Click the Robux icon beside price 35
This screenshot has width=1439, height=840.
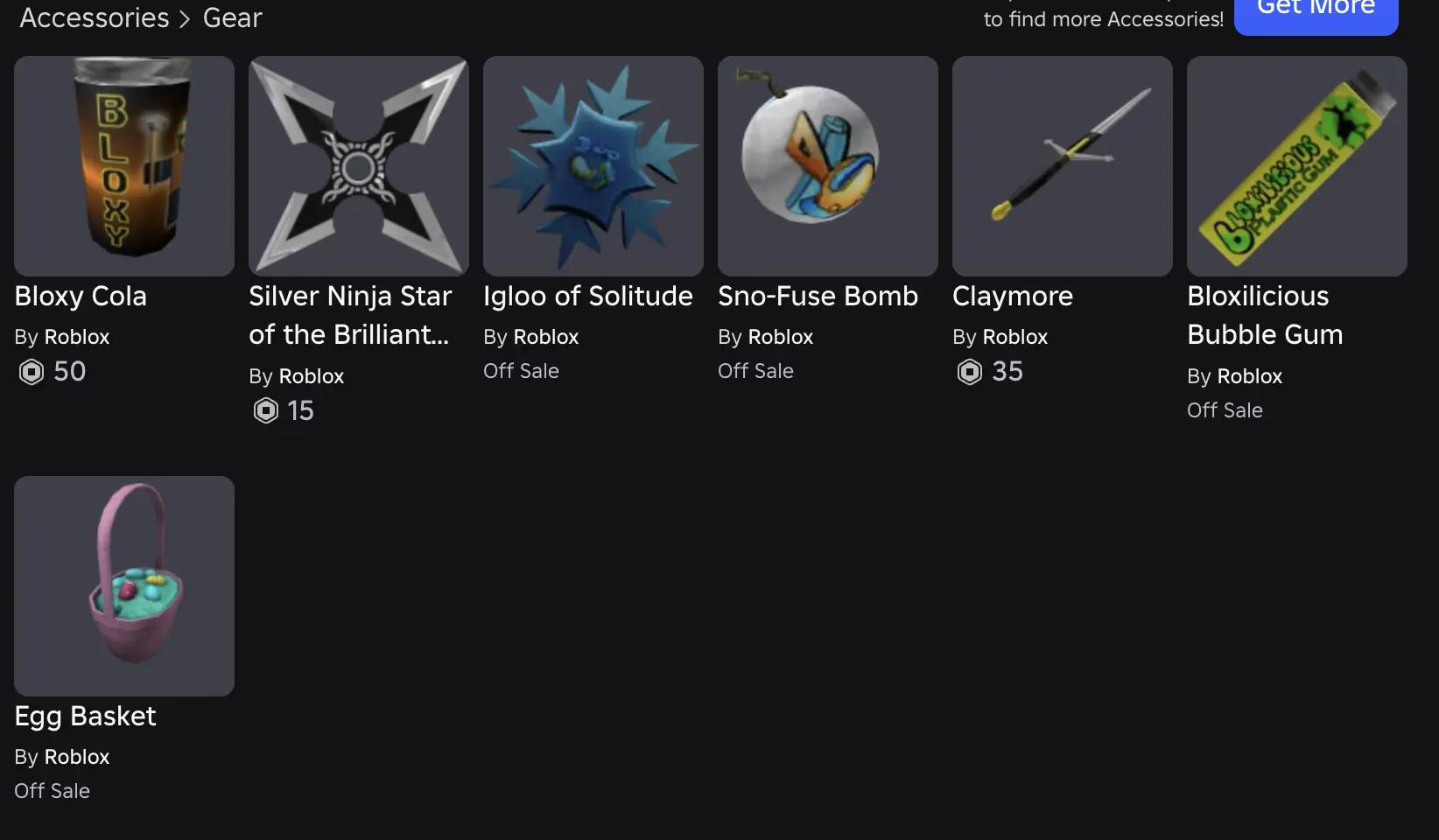click(x=970, y=372)
